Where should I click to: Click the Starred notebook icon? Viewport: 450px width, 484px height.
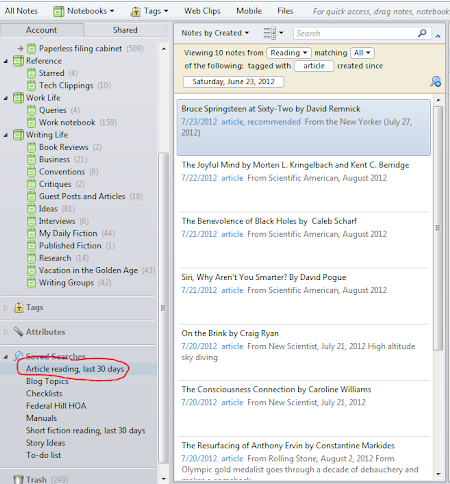[x=31, y=73]
